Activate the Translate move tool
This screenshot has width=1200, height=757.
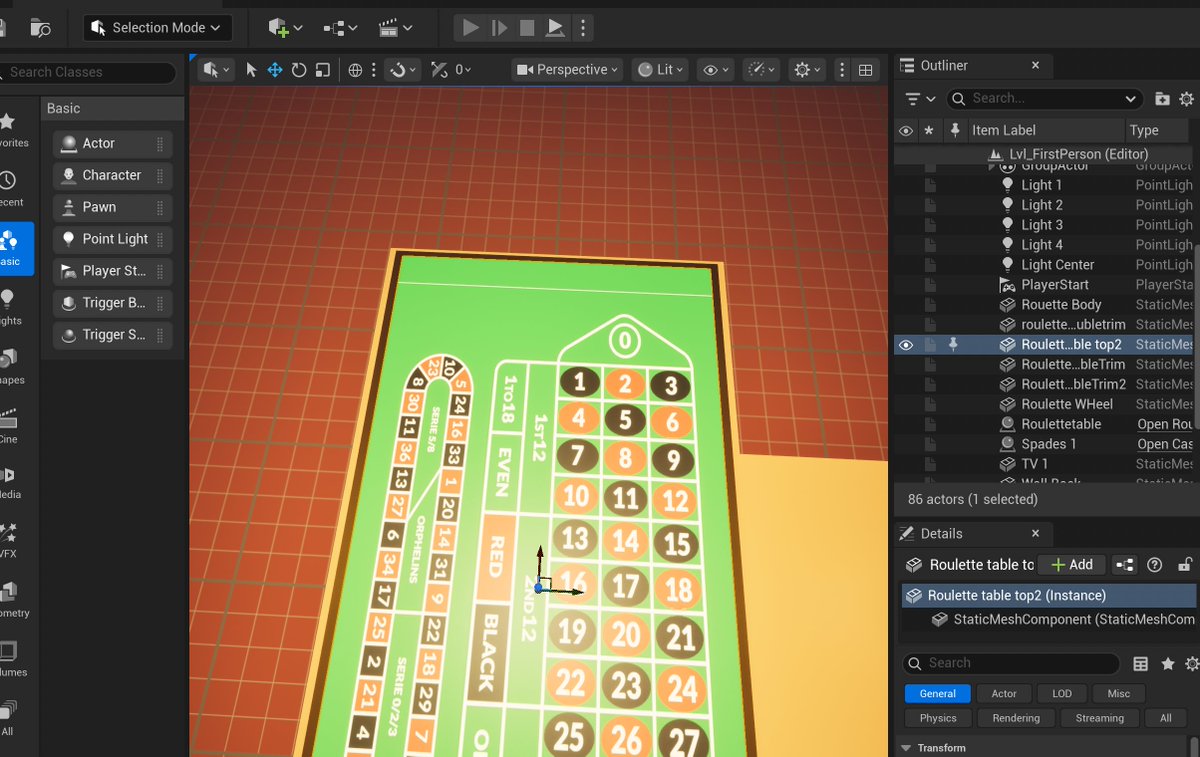pos(275,69)
